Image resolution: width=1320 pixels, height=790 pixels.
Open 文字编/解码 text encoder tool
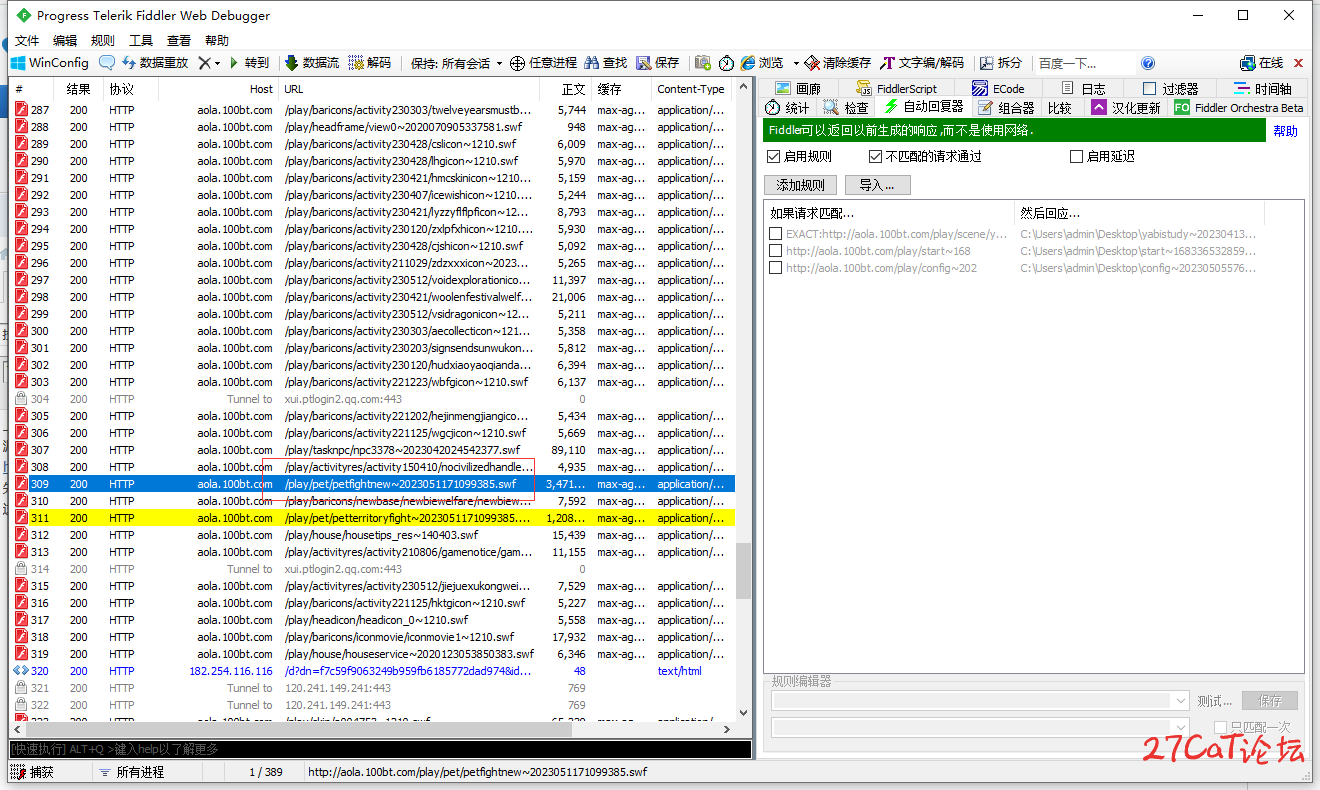click(922, 62)
